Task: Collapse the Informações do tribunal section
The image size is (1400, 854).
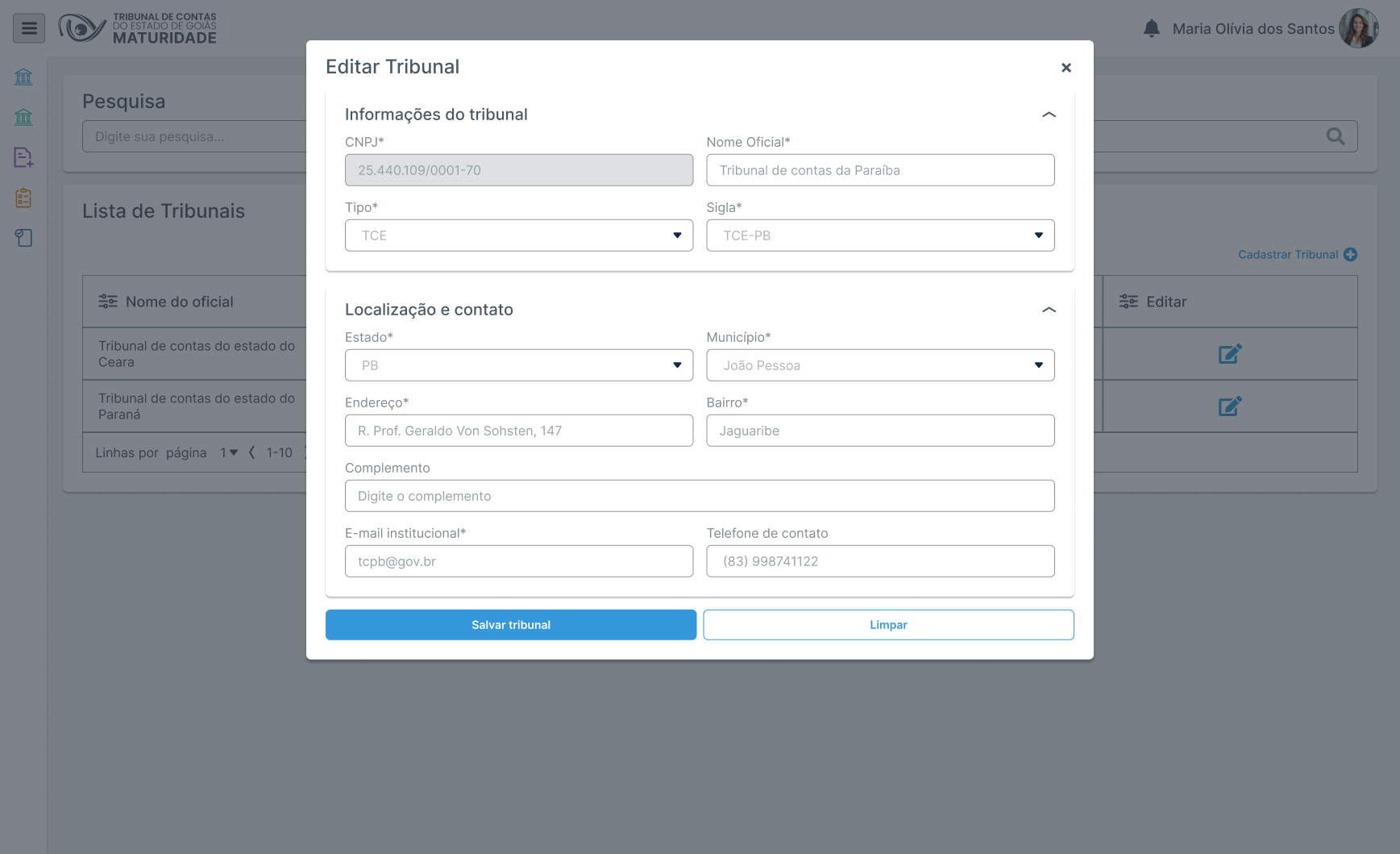Action: click(x=1049, y=115)
